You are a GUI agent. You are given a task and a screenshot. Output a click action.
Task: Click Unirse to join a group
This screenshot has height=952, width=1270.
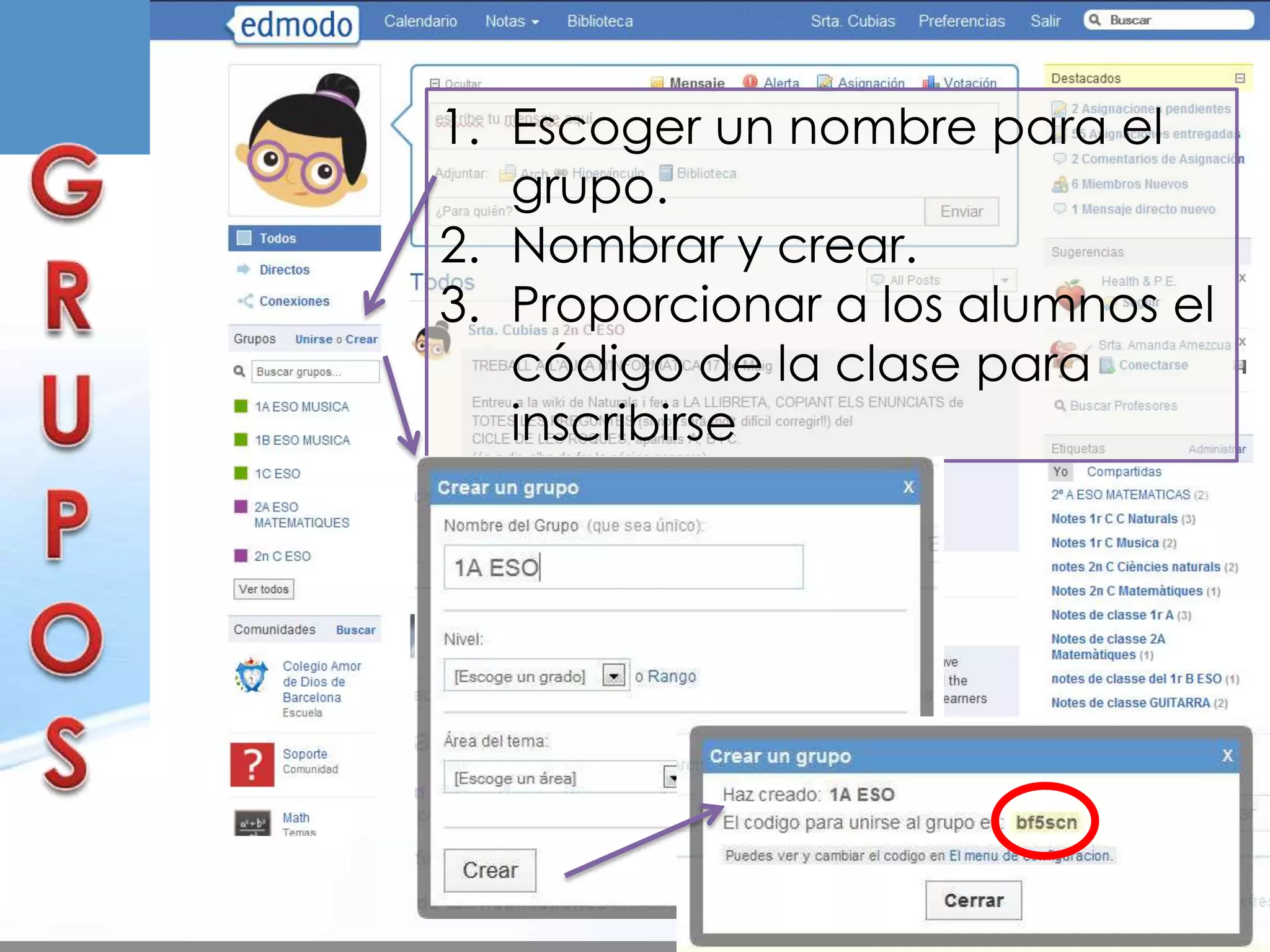tap(313, 339)
